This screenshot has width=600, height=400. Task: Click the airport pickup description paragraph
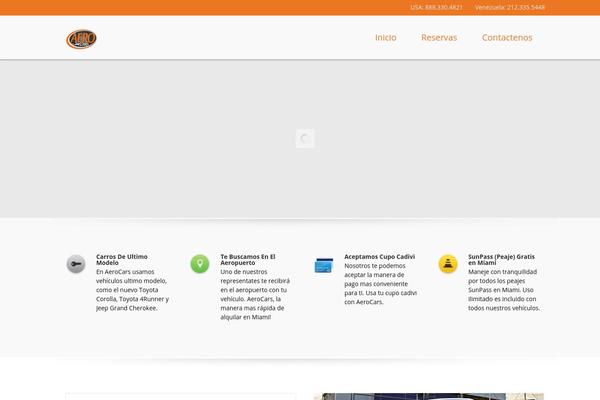coord(255,294)
